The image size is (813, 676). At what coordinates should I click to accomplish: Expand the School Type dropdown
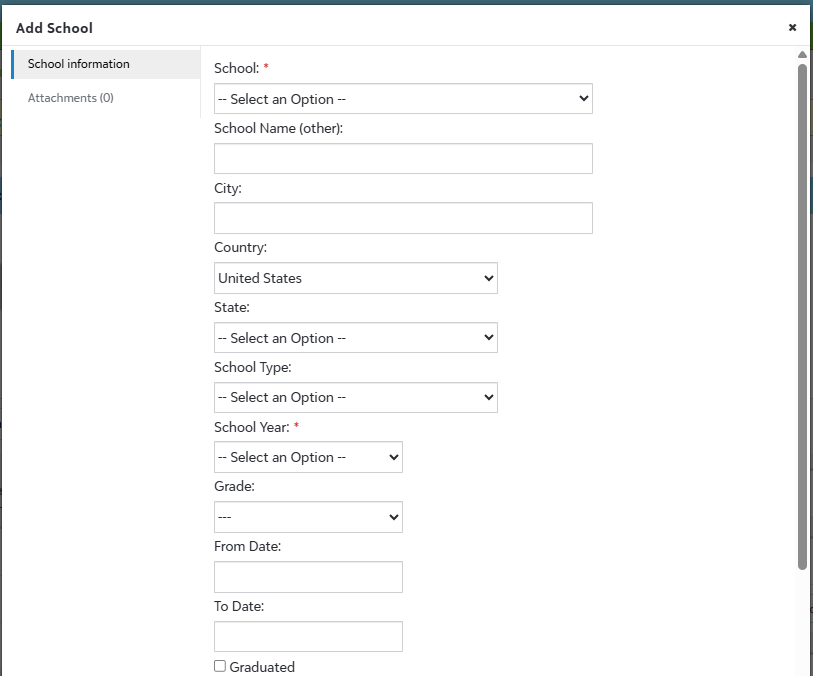coord(355,397)
